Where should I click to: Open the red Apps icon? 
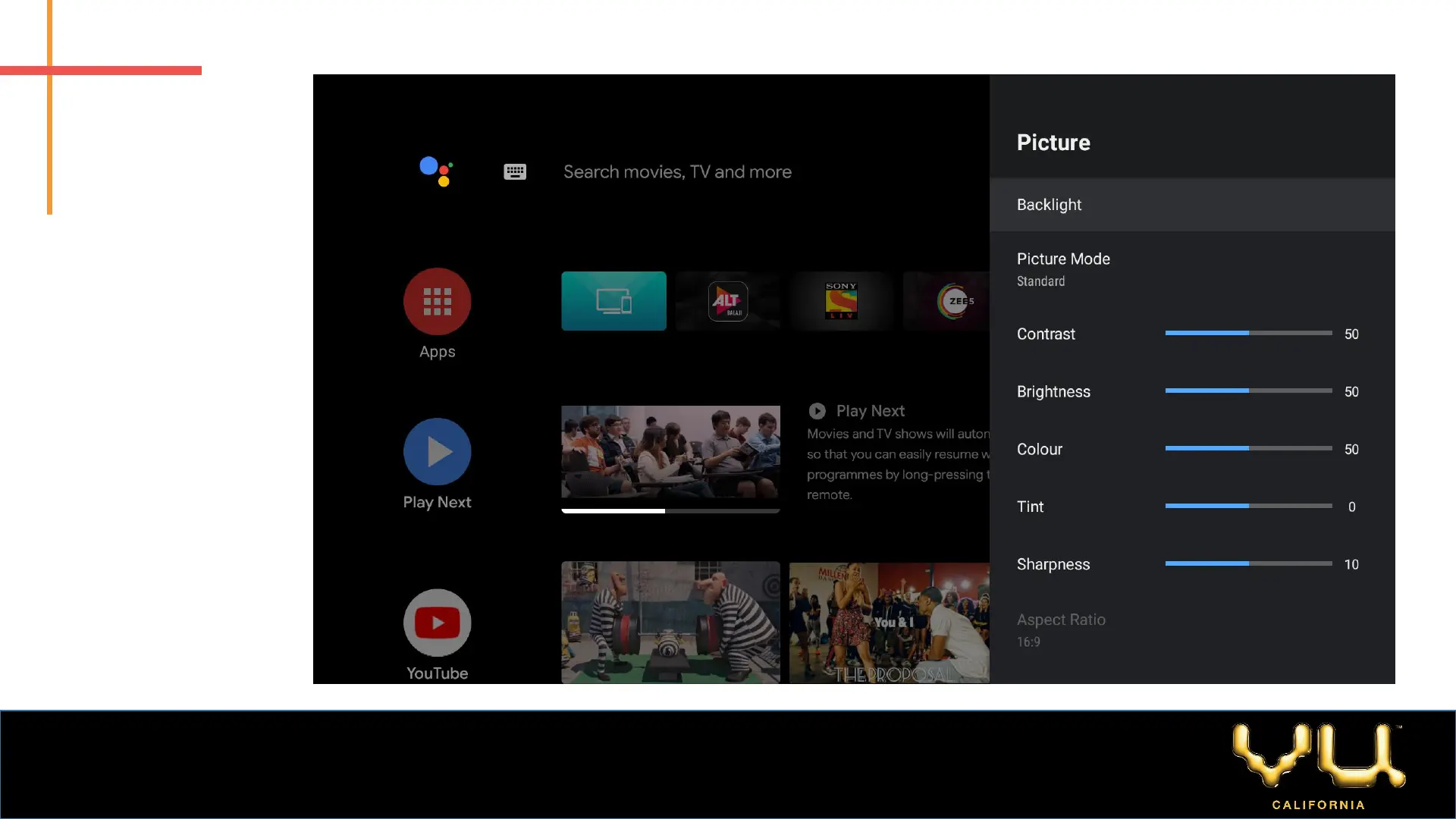pos(437,302)
